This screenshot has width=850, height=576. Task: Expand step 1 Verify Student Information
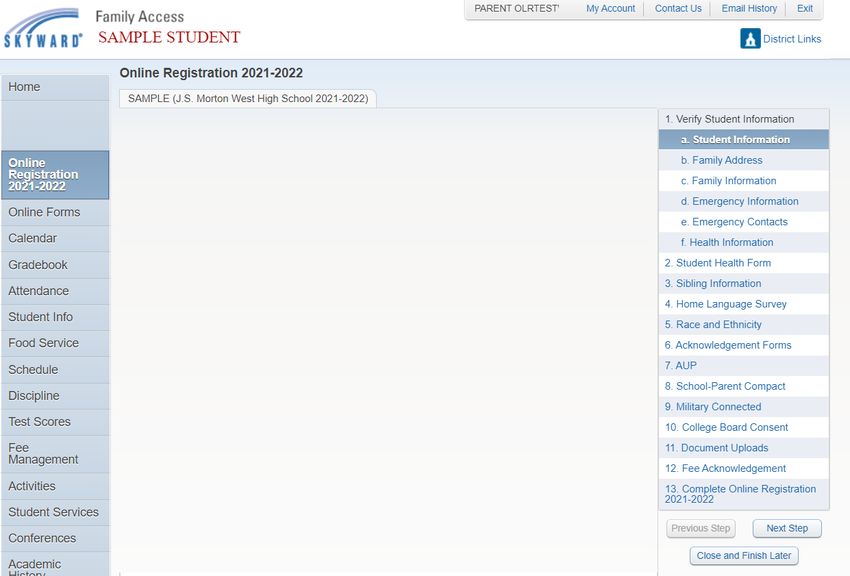coord(729,119)
